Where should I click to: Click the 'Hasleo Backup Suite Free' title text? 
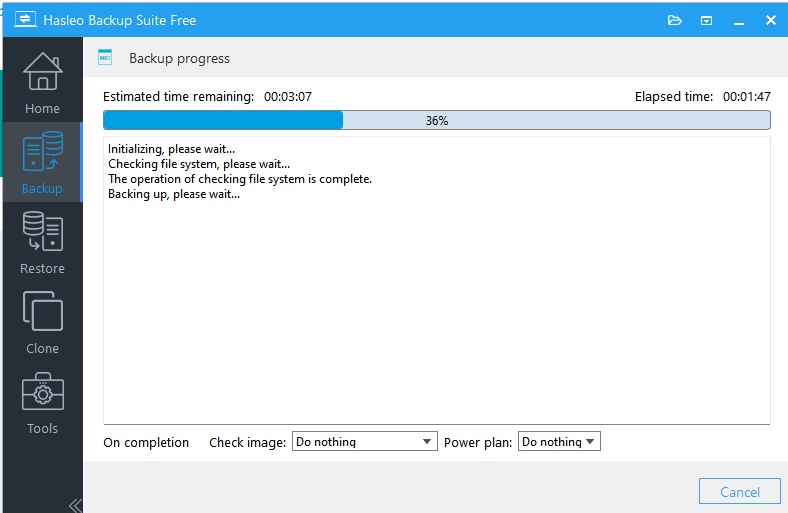120,20
